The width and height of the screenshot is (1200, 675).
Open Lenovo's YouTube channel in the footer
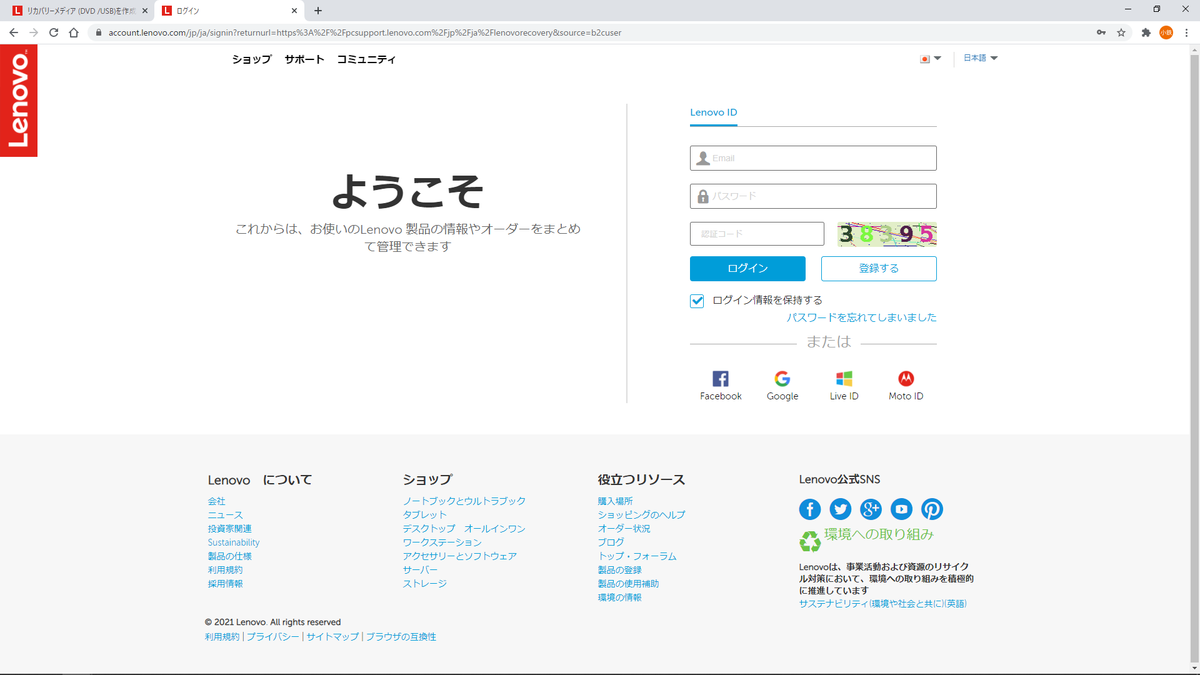click(901, 509)
